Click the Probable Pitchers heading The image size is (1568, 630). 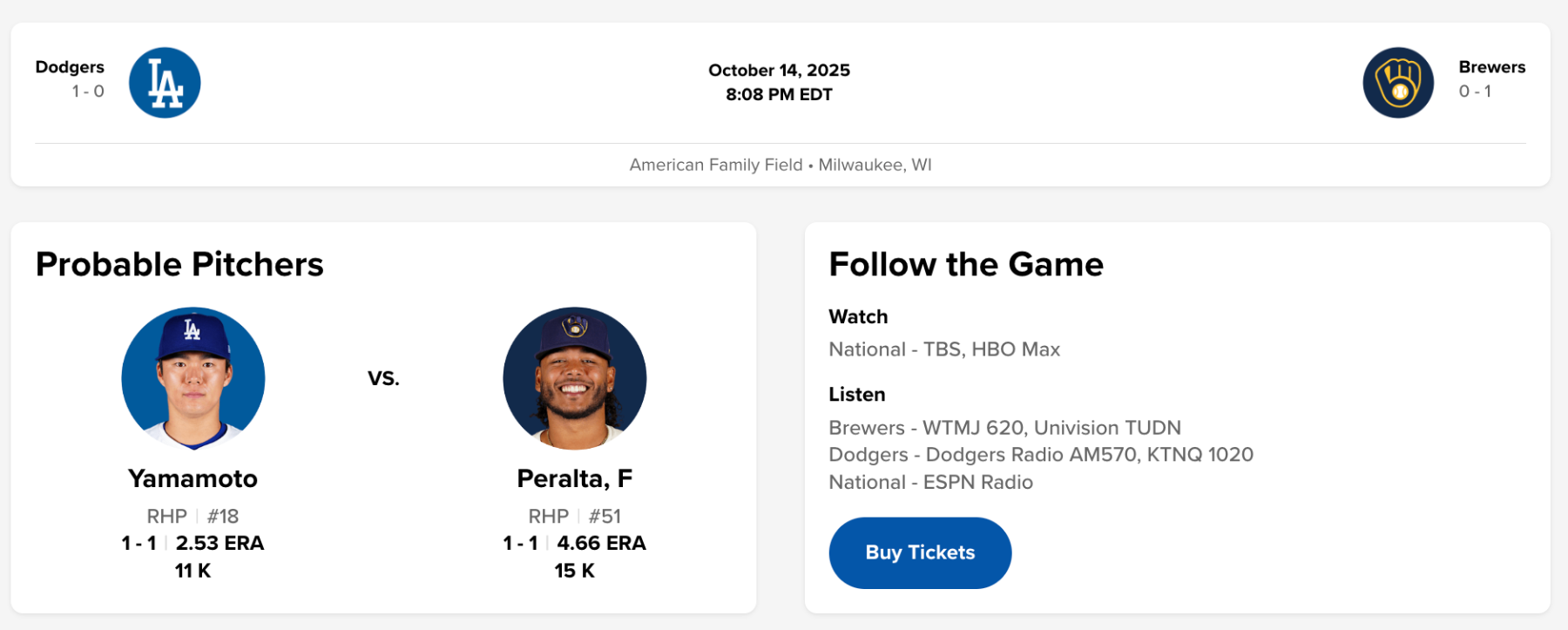pos(179,264)
